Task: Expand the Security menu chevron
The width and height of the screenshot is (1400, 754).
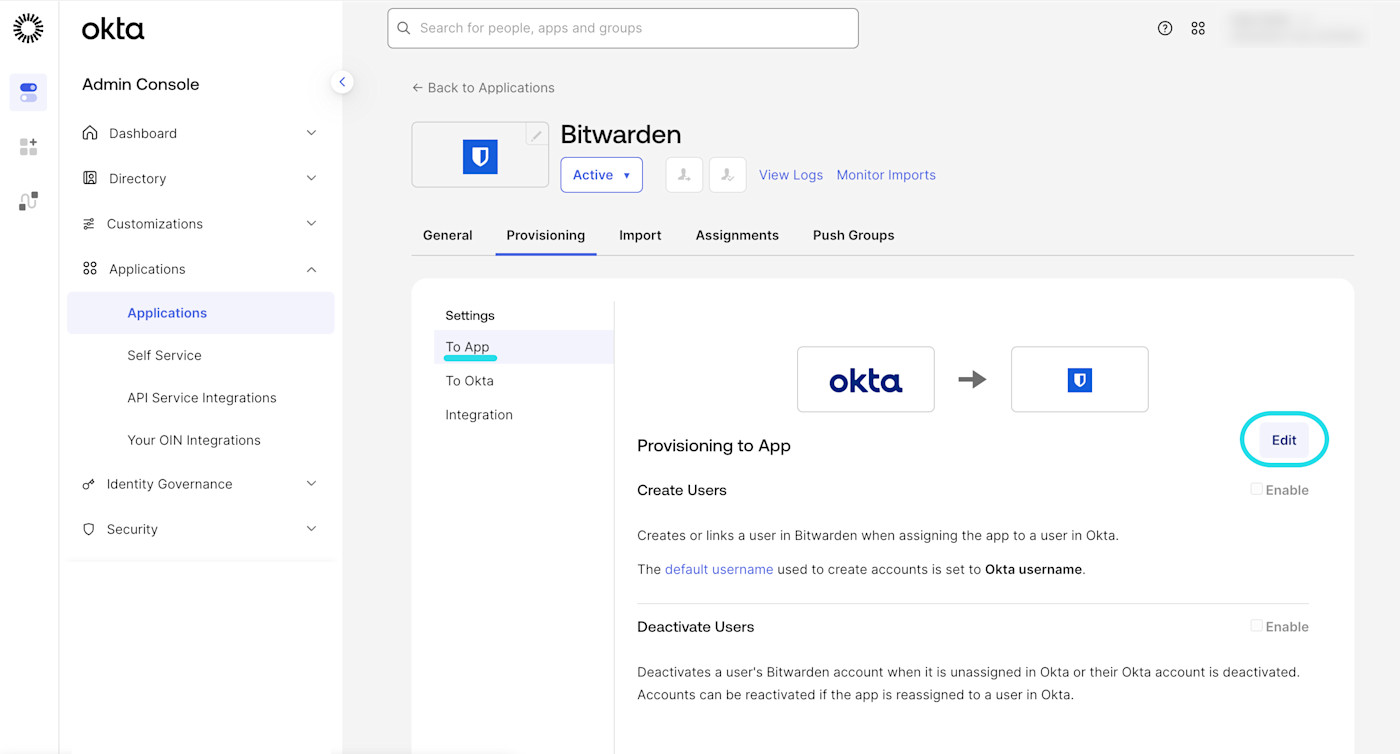Action: 311,529
